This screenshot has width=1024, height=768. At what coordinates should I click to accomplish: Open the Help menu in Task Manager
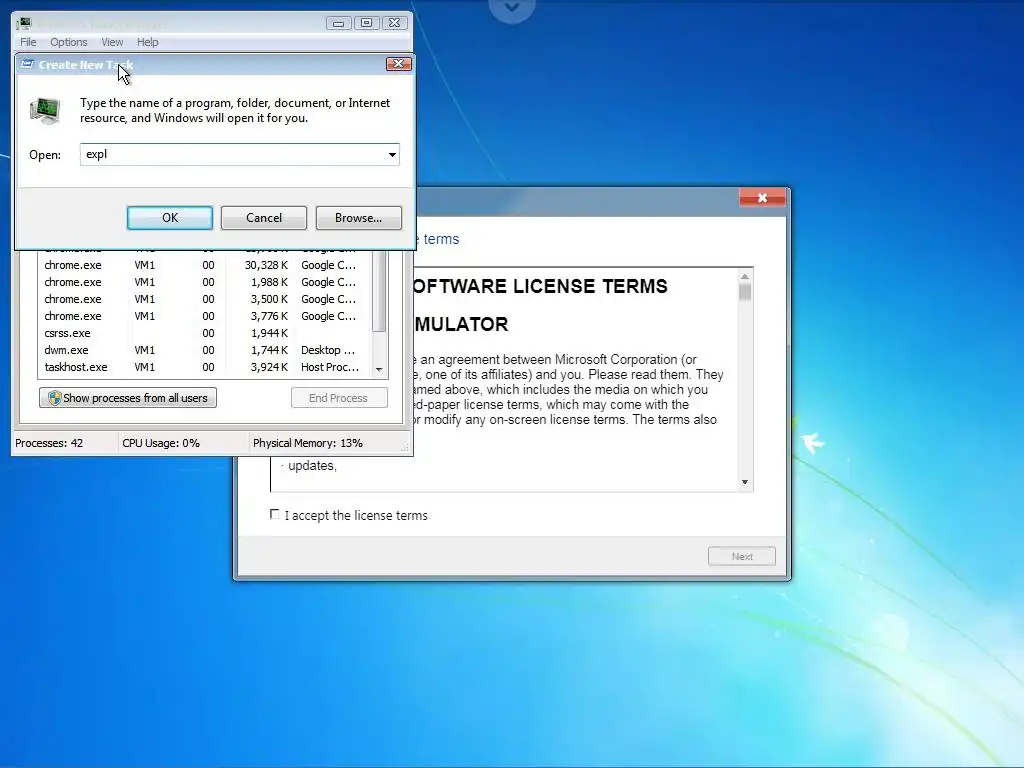[148, 42]
